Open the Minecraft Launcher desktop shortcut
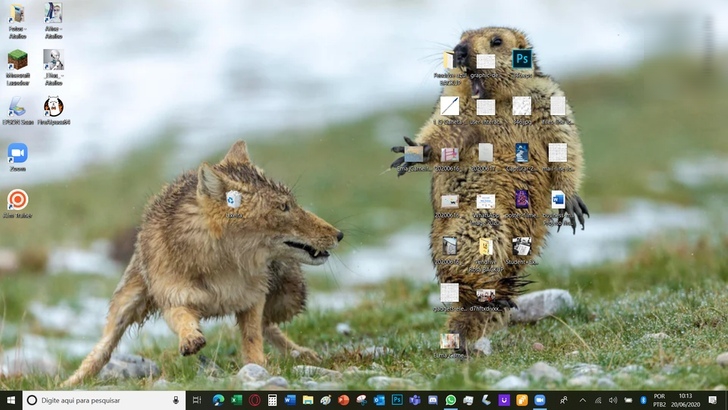The image size is (728, 410). pyautogui.click(x=18, y=60)
